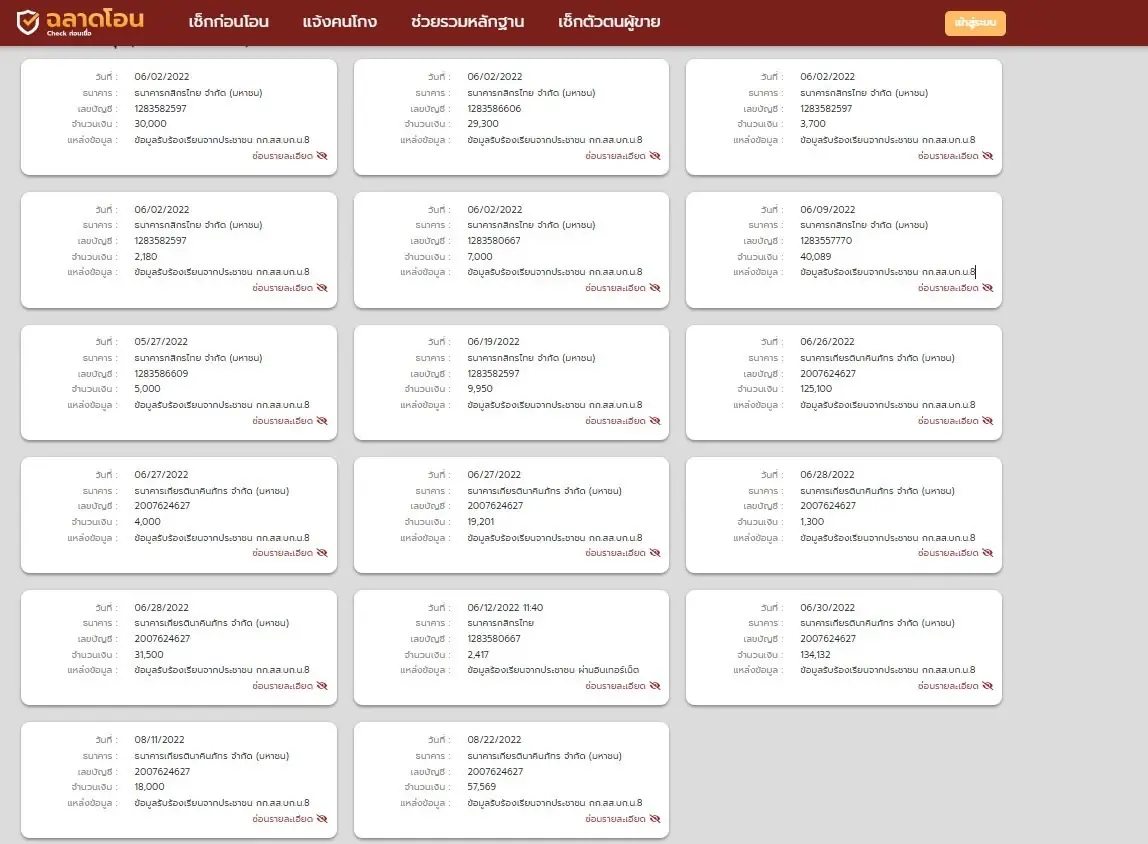Hide details link on the 1,300 card

(x=948, y=553)
